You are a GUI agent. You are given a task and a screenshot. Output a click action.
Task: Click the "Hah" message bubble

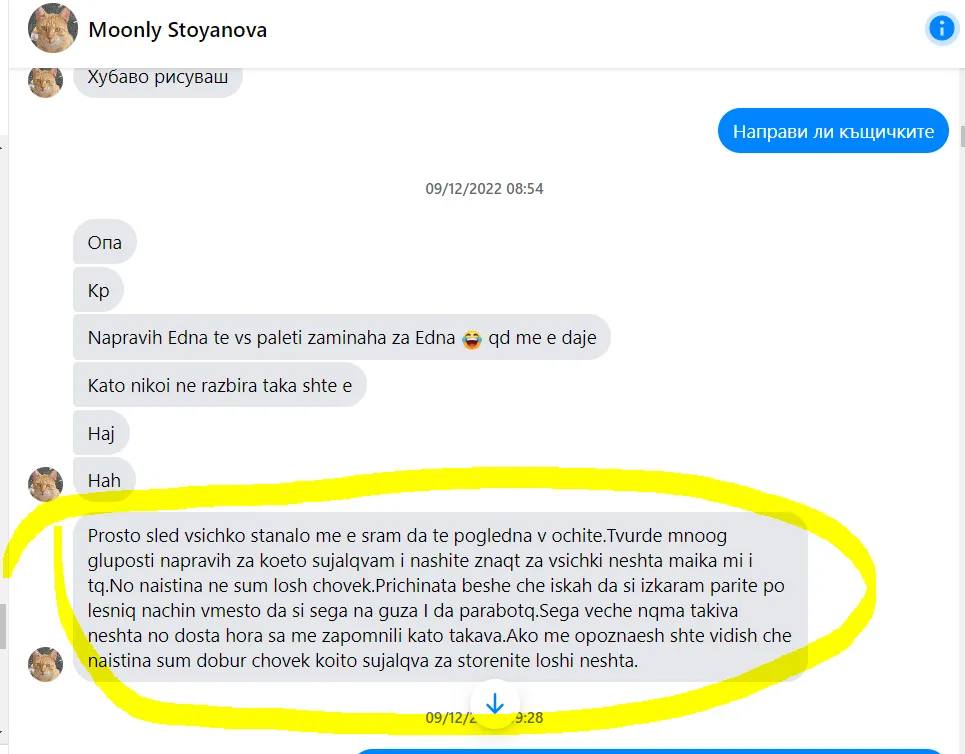(104, 480)
